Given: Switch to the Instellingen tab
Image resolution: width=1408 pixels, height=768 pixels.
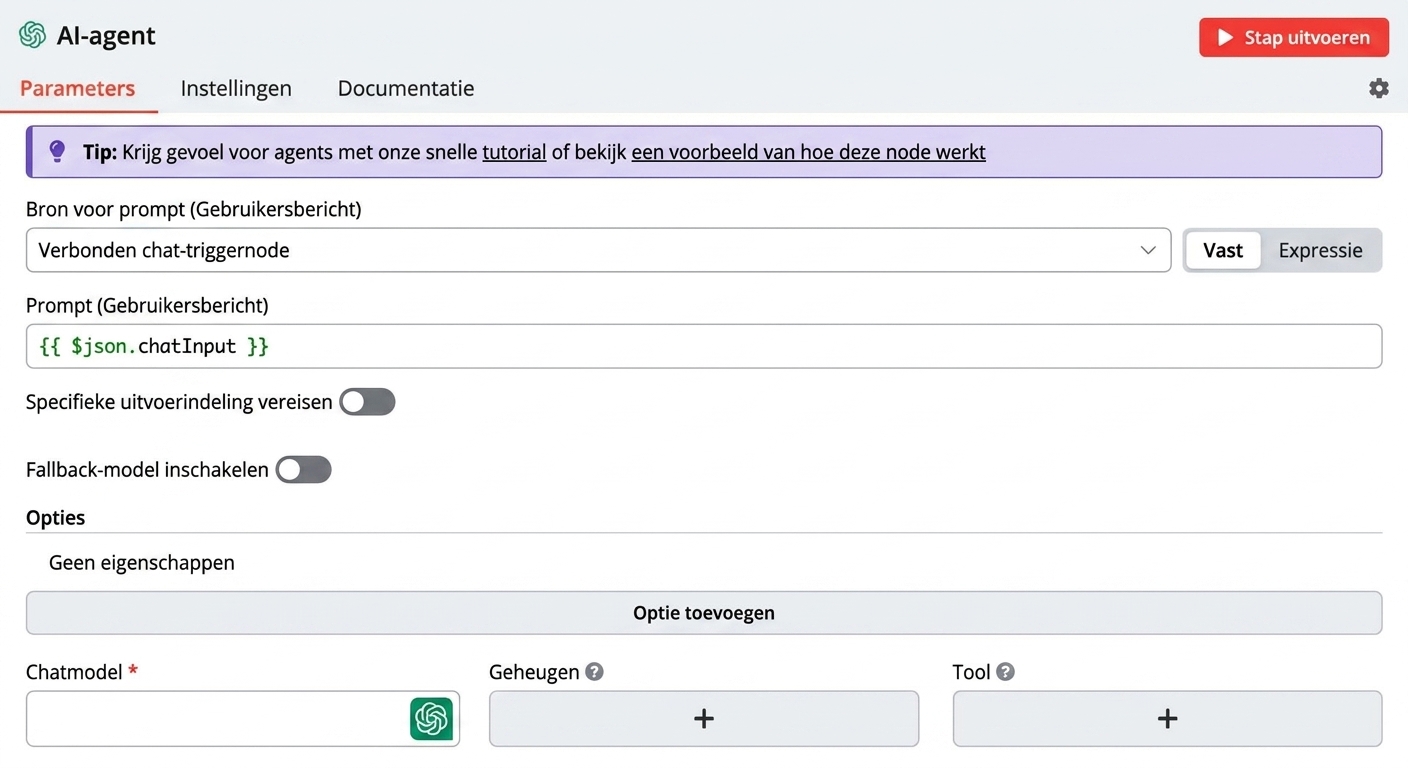Looking at the screenshot, I should (236, 88).
